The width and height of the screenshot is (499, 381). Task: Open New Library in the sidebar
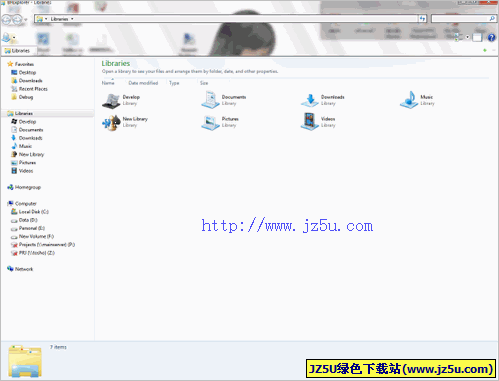31,154
